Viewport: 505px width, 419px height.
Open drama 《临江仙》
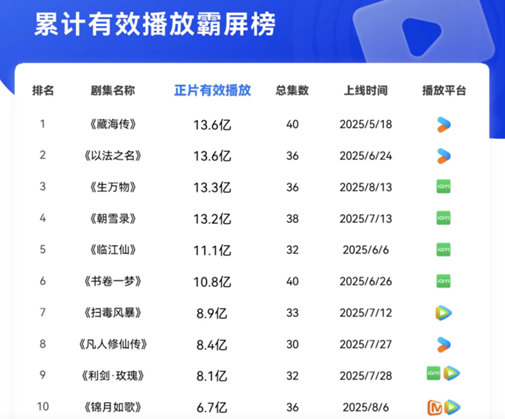[113, 250]
